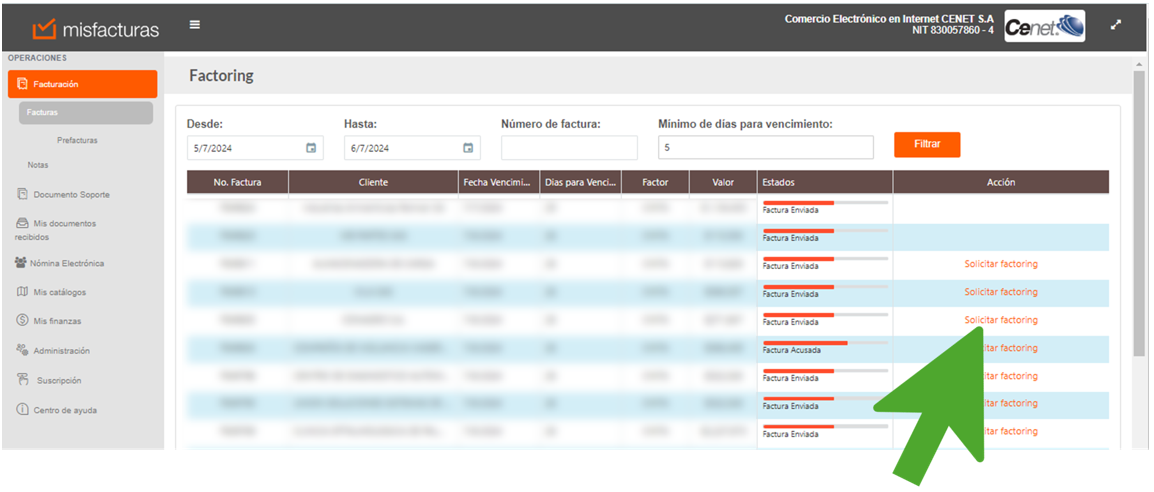Click the Mis finanzas dollar icon
The width and height of the screenshot is (1154, 492).
pos(22,321)
